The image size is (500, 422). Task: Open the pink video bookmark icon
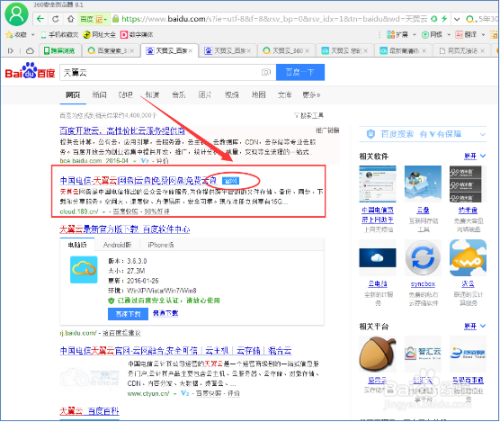124,35
